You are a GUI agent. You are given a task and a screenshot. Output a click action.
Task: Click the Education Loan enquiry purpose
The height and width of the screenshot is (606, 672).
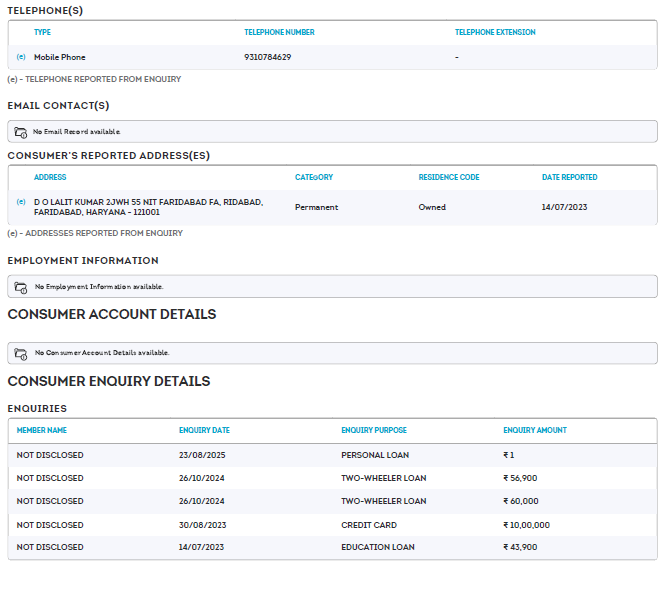(x=377, y=547)
